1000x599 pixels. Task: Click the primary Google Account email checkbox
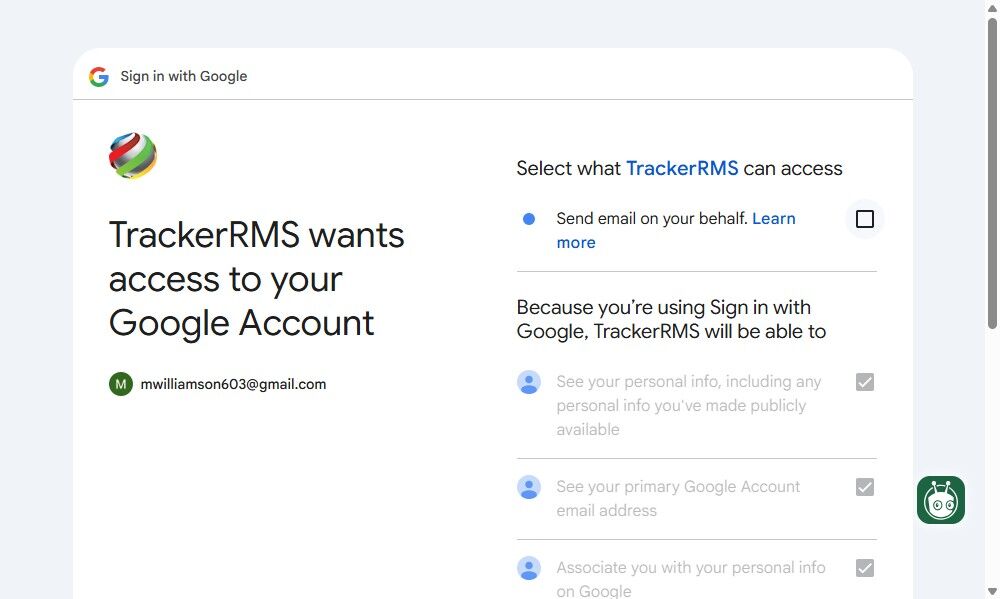click(x=865, y=487)
